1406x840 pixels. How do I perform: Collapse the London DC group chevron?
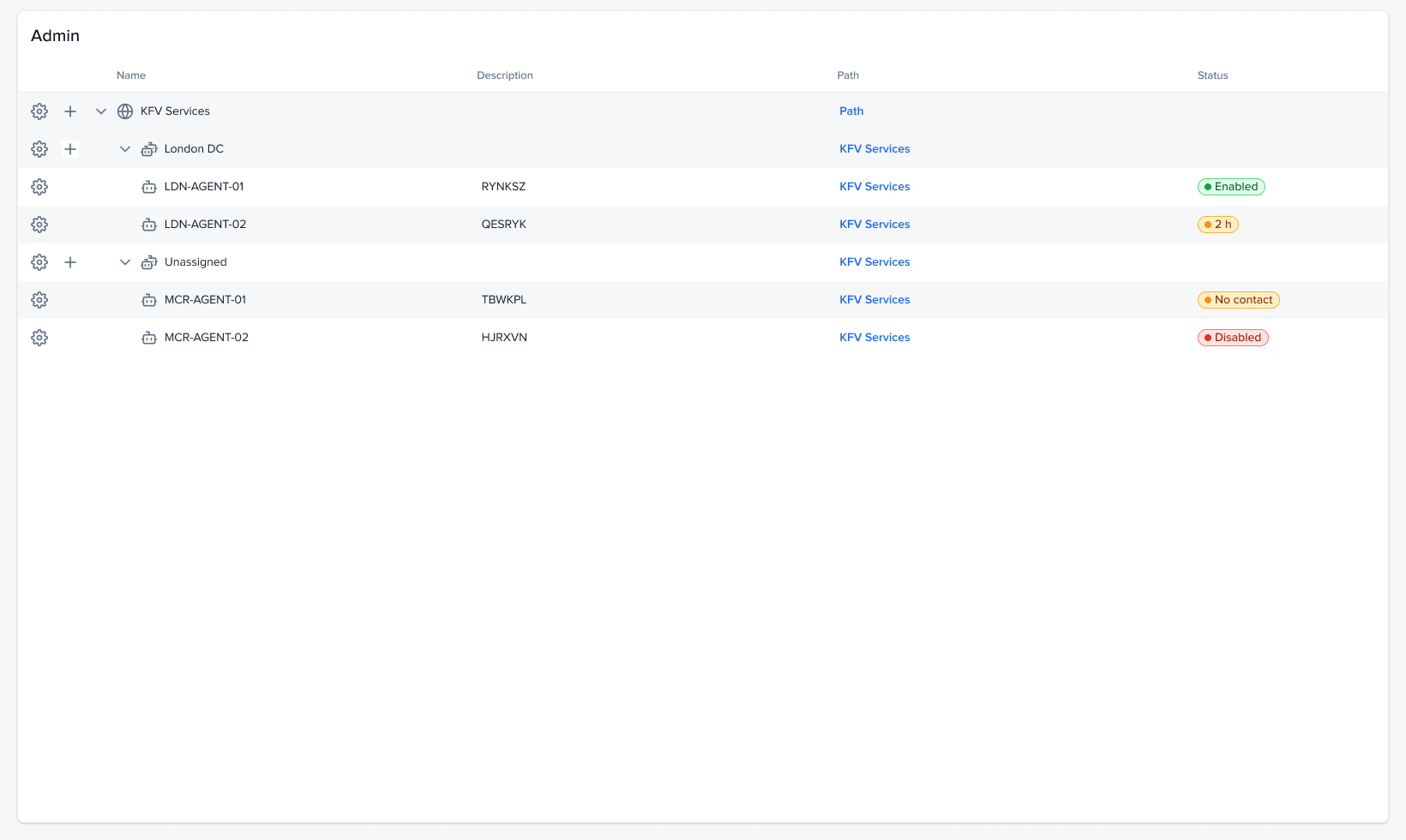pyautogui.click(x=125, y=149)
